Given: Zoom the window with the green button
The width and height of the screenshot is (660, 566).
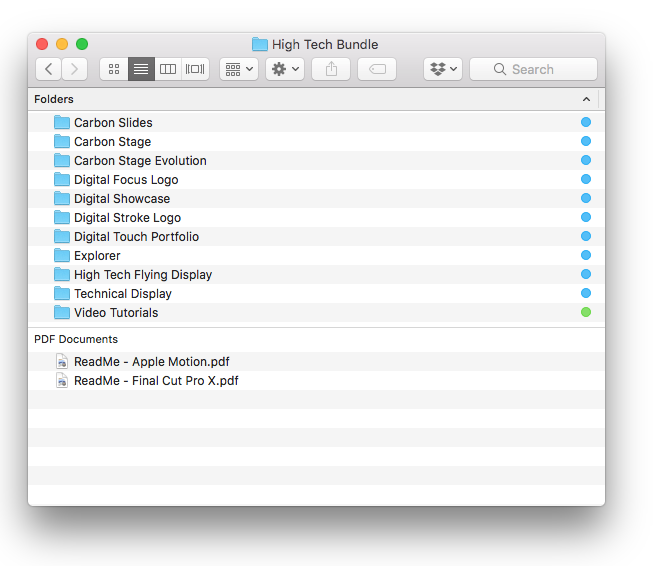Looking at the screenshot, I should 82,44.
